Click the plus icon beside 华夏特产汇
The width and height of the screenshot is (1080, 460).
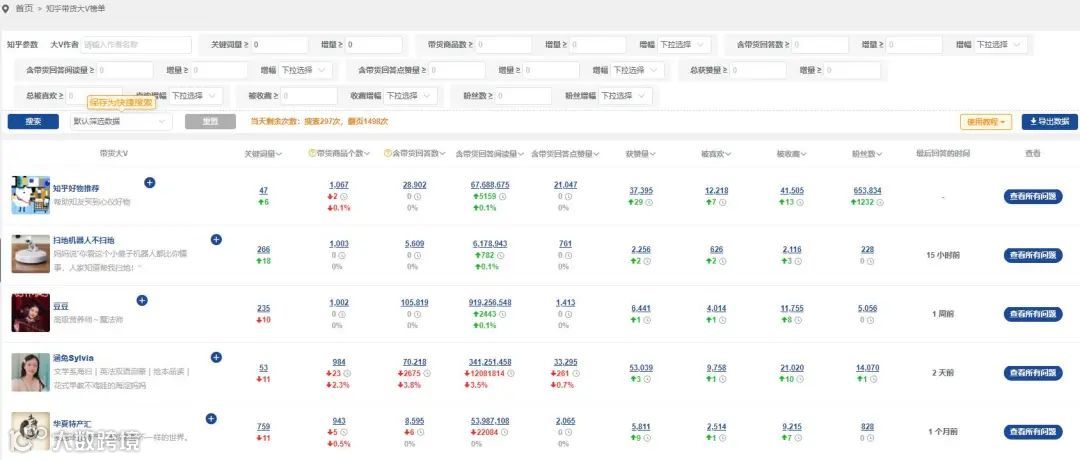pyautogui.click(x=211, y=419)
